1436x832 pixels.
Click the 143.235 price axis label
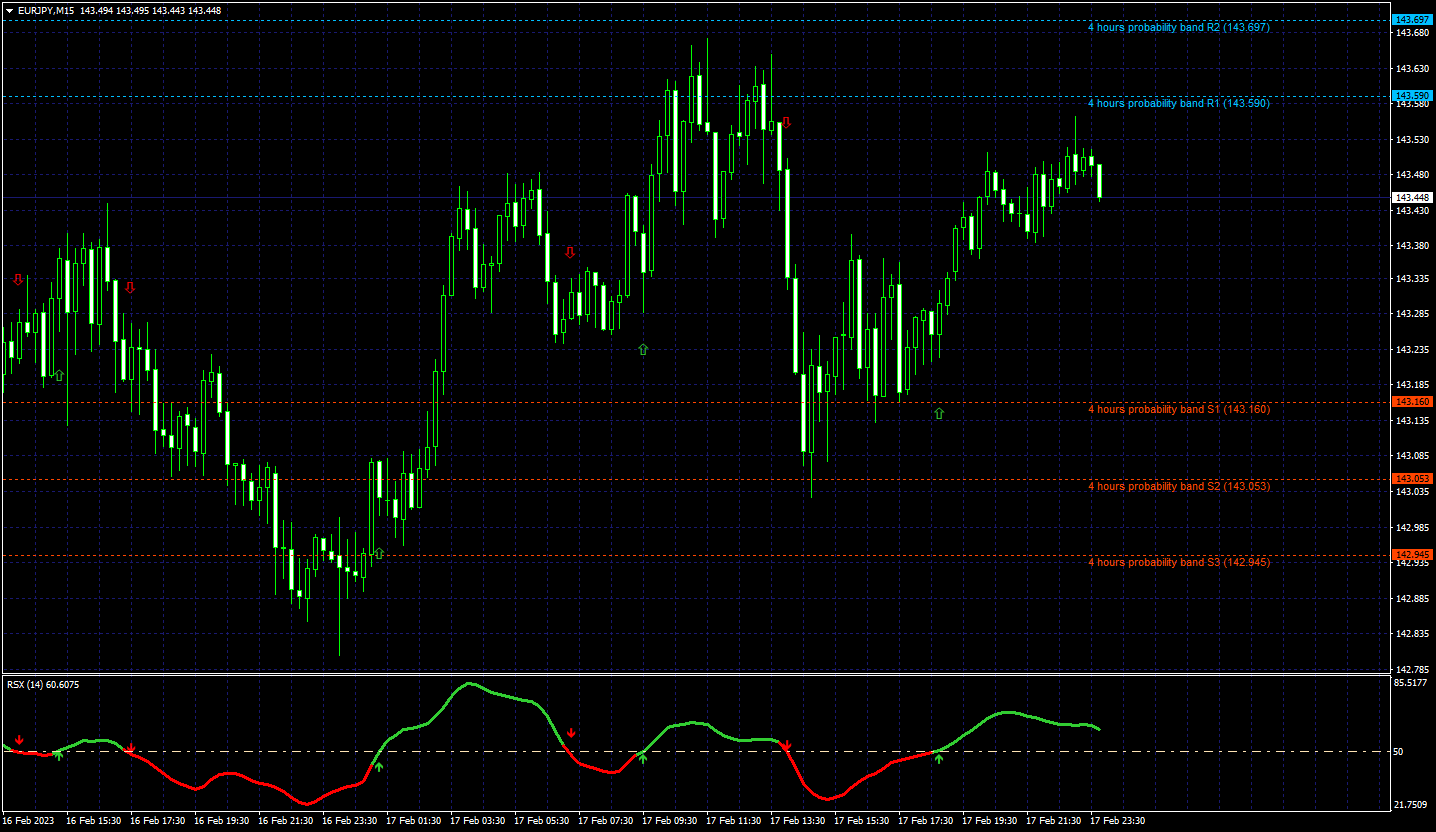[x=1412, y=350]
